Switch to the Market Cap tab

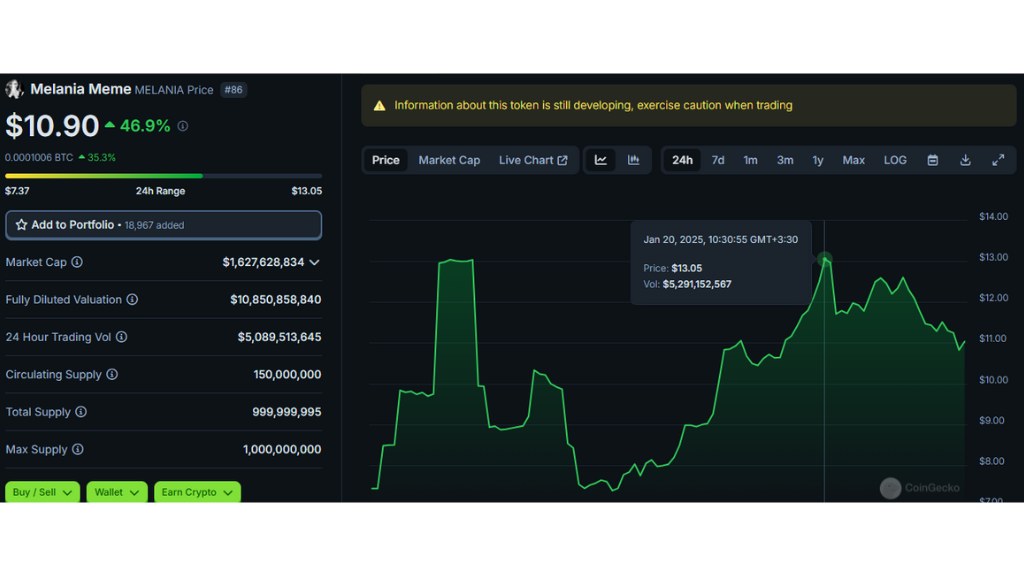pos(449,160)
